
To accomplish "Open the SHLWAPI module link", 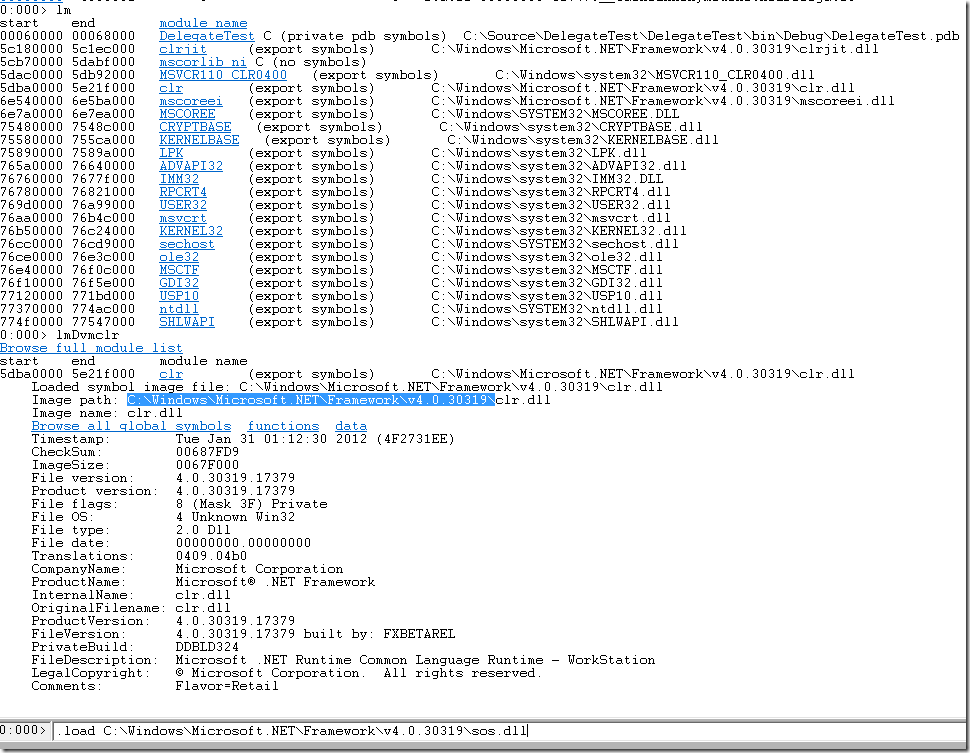I will point(187,322).
